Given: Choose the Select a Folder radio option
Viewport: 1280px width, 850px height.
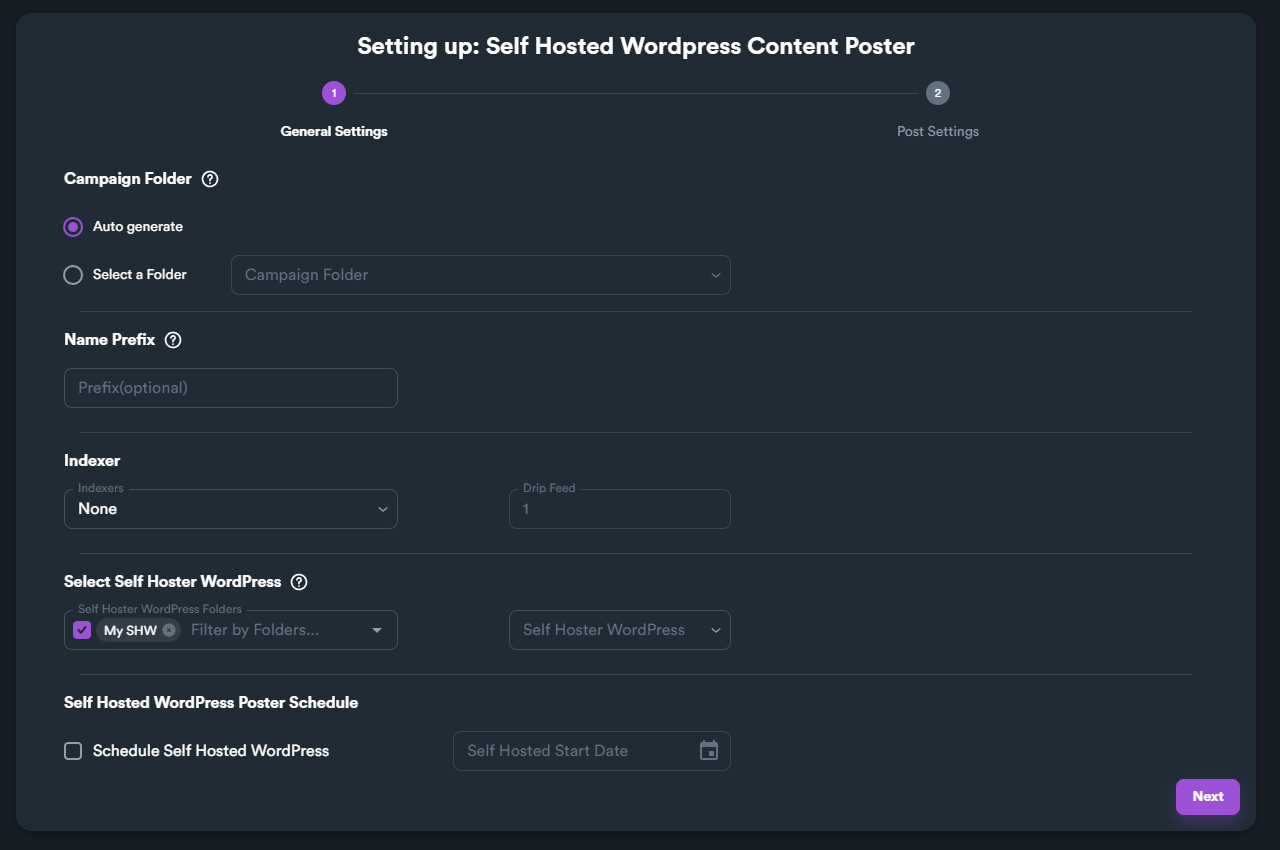Looking at the screenshot, I should point(73,275).
